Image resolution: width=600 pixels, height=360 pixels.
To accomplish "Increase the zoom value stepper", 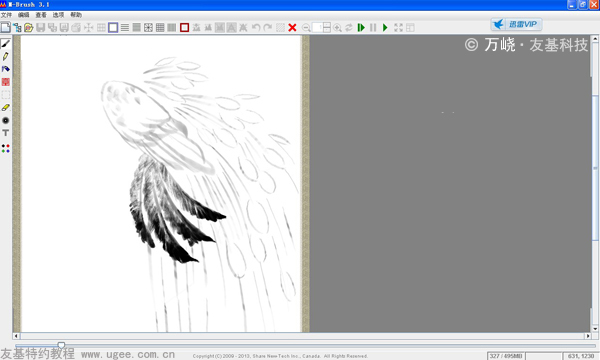I will (x=327, y=25).
